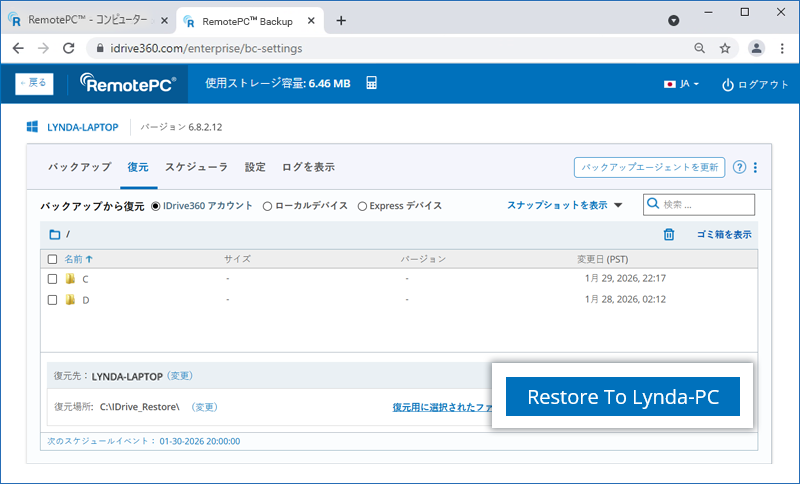This screenshot has height=484, width=800.
Task: Click schedule time 01-30-2026 20:00:00
Action: (199, 441)
